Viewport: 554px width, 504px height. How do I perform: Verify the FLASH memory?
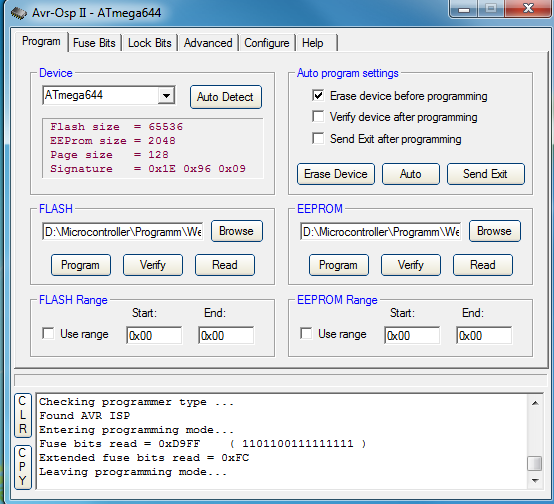[153, 265]
